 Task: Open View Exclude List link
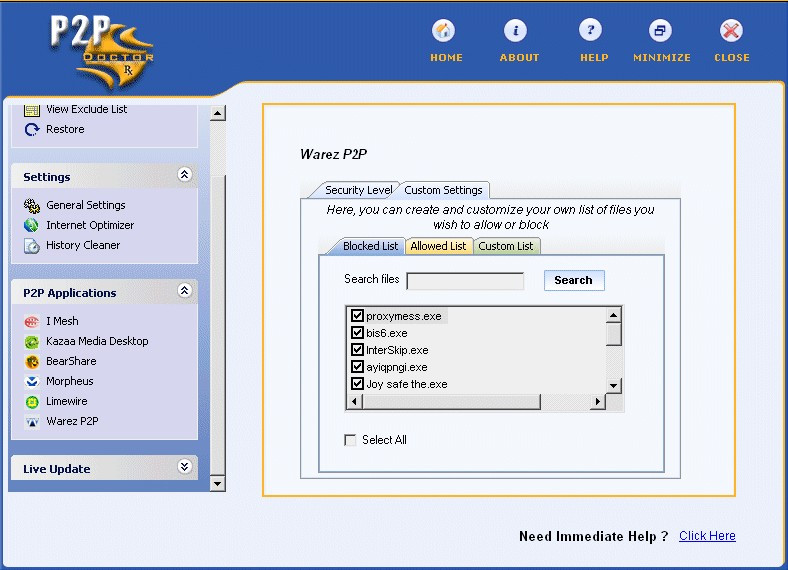tap(86, 109)
